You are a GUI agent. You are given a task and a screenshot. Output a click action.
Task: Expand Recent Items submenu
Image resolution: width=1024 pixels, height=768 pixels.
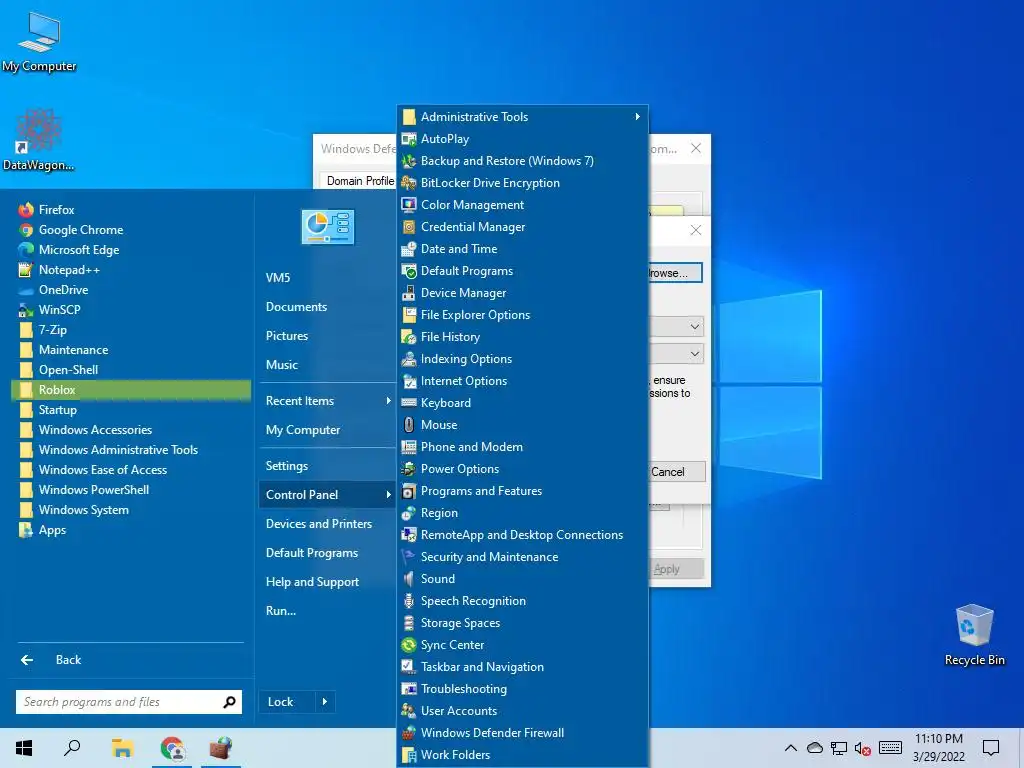click(x=327, y=401)
